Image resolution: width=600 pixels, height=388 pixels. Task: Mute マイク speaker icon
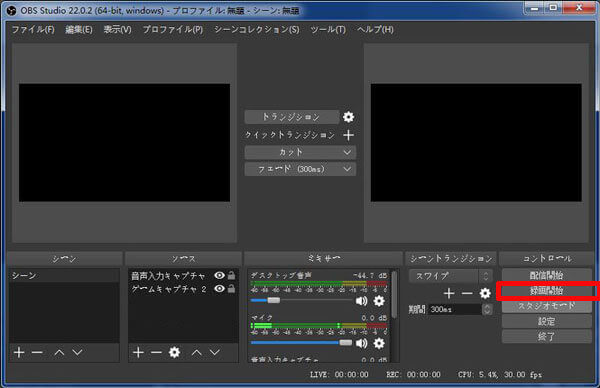pyautogui.click(x=361, y=343)
